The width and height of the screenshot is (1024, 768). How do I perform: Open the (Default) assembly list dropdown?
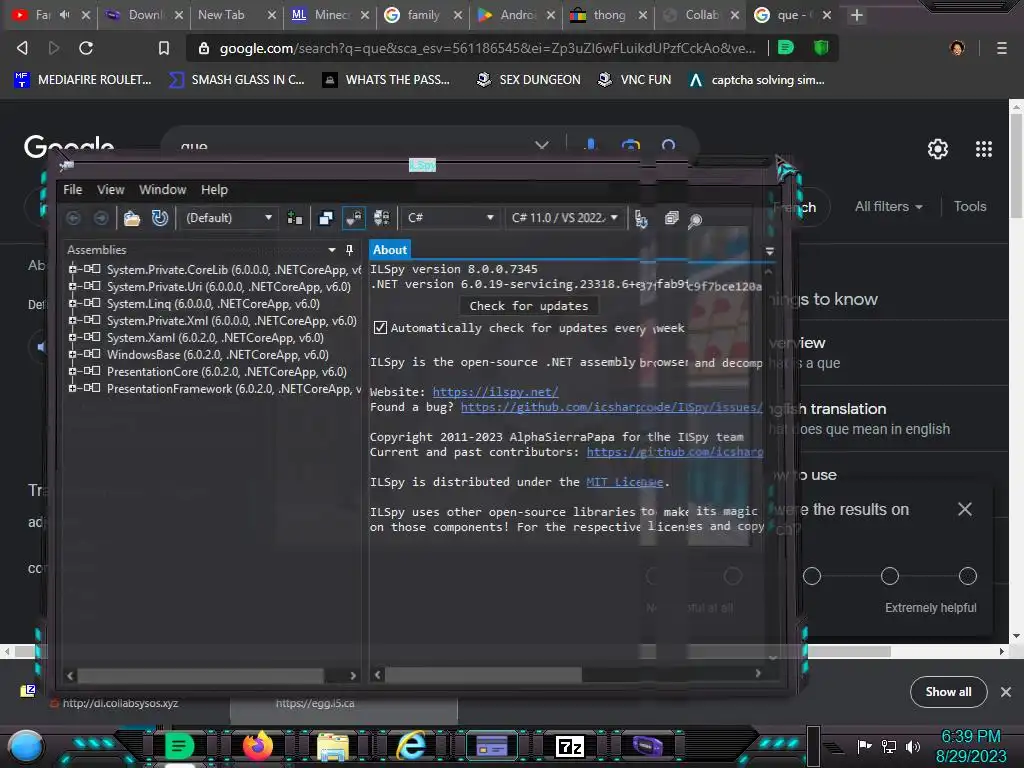point(229,218)
